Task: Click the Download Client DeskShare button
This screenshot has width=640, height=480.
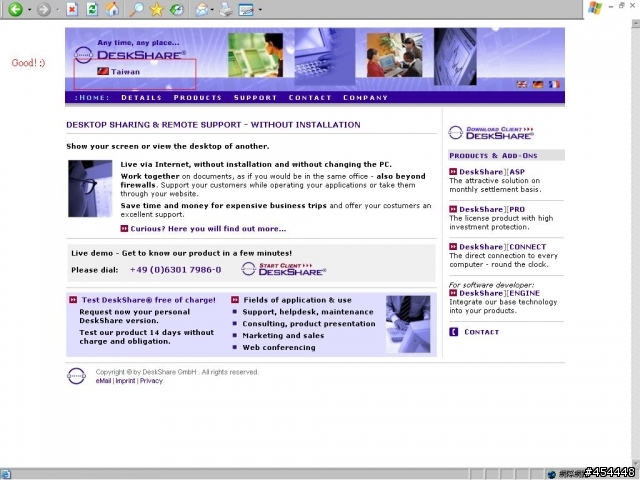Action: 491,133
